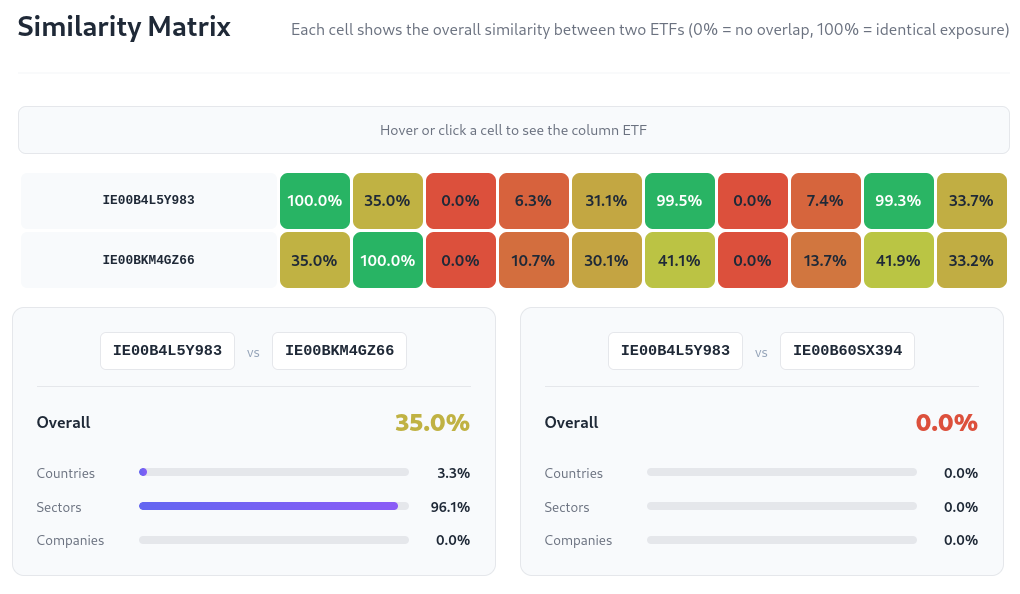This screenshot has width=1020, height=594.
Task: Click the 31.1% cell in the first row
Action: point(606,200)
